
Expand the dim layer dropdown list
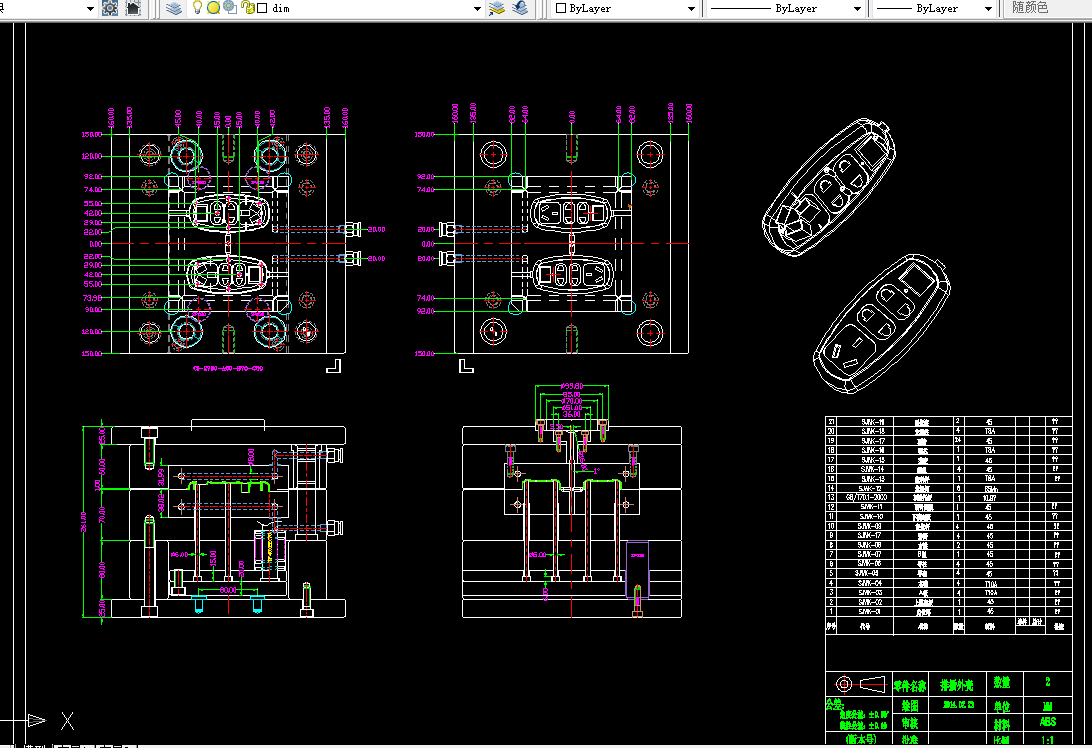pos(477,8)
